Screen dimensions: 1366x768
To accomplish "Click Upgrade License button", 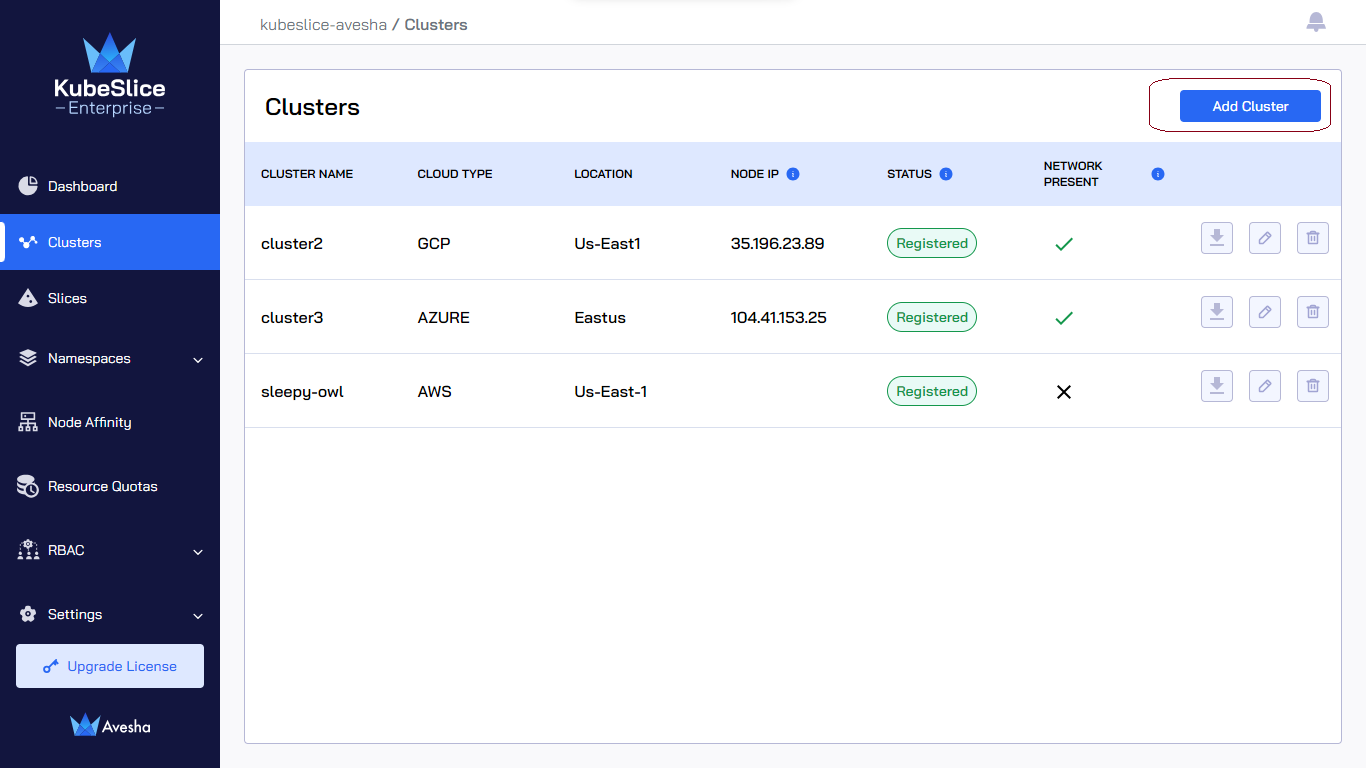I will point(110,666).
